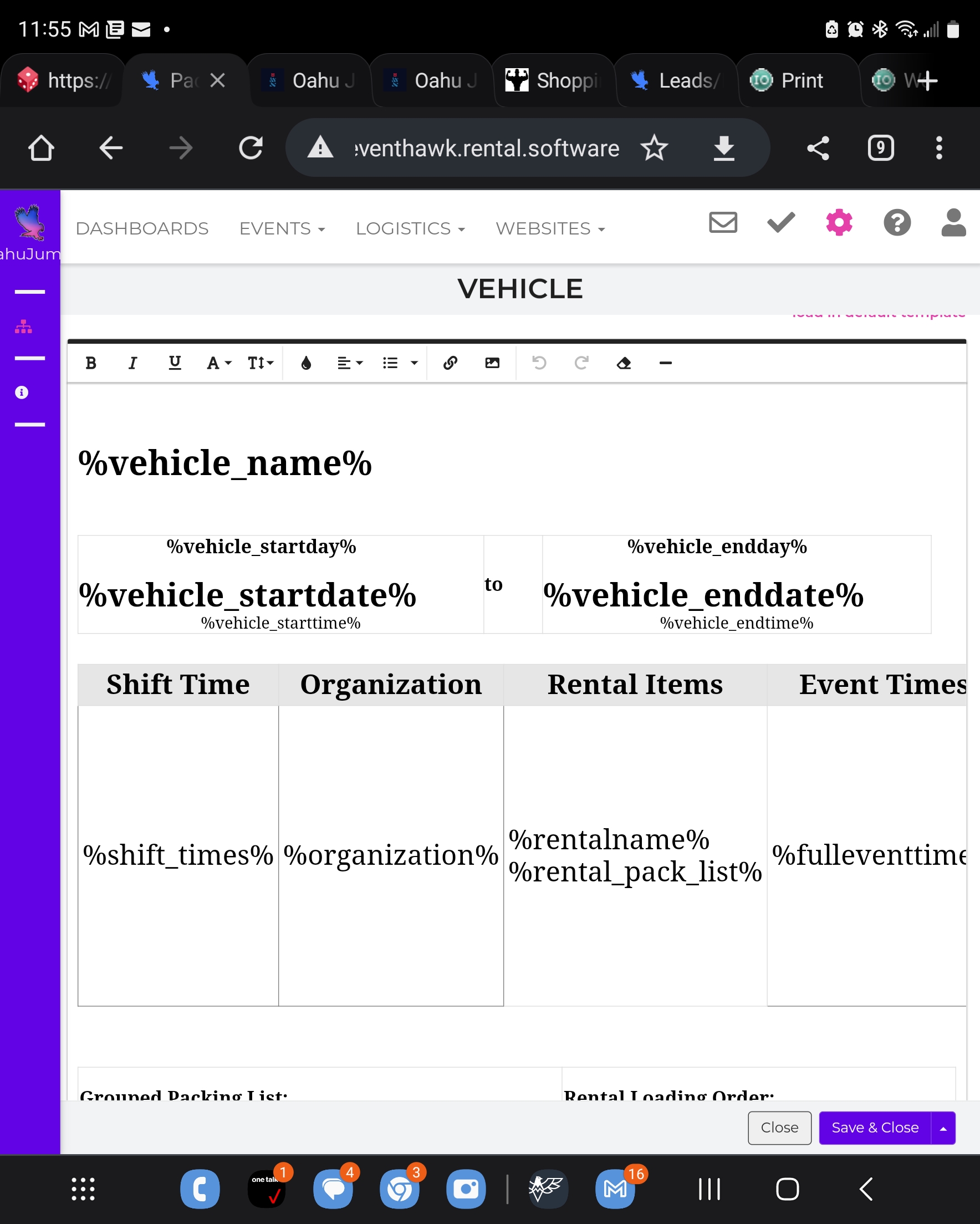The width and height of the screenshot is (980, 1224).
Task: Expand the font size dropdown
Action: pyautogui.click(x=261, y=363)
